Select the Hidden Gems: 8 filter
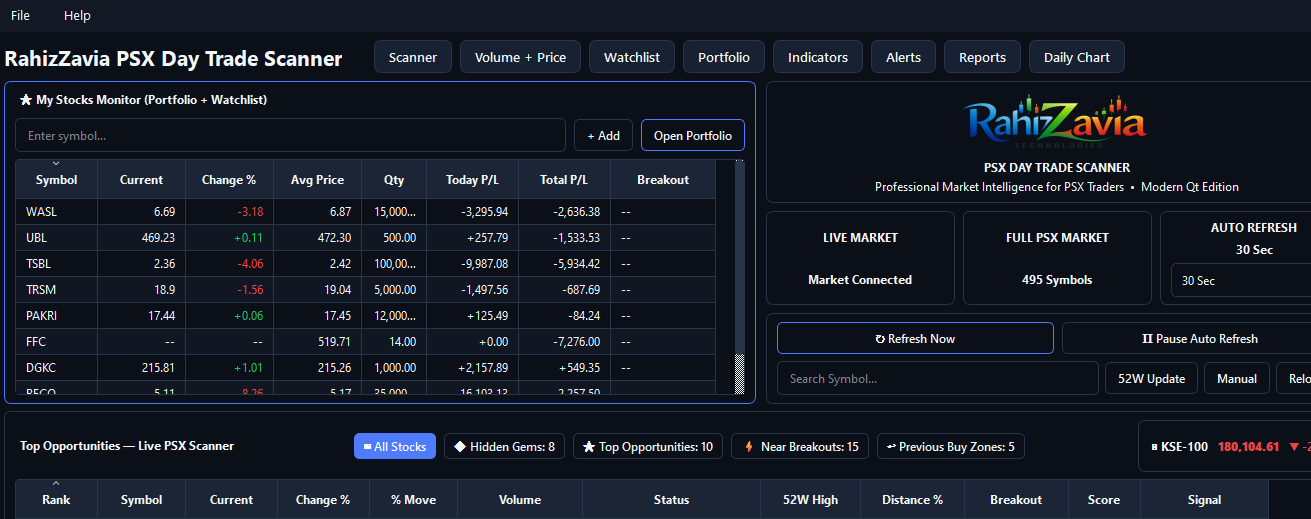The width and height of the screenshot is (1311, 519). coord(505,447)
